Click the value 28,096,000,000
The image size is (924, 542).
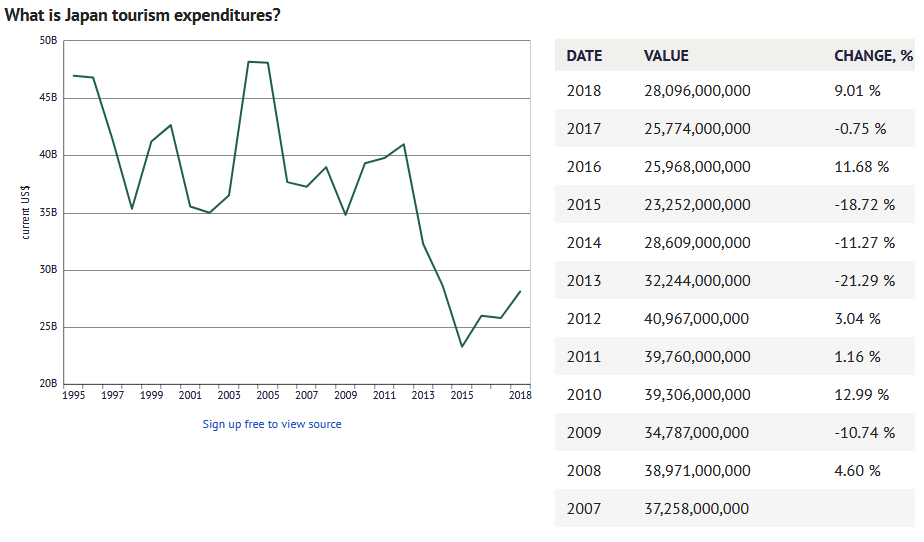pyautogui.click(x=697, y=91)
